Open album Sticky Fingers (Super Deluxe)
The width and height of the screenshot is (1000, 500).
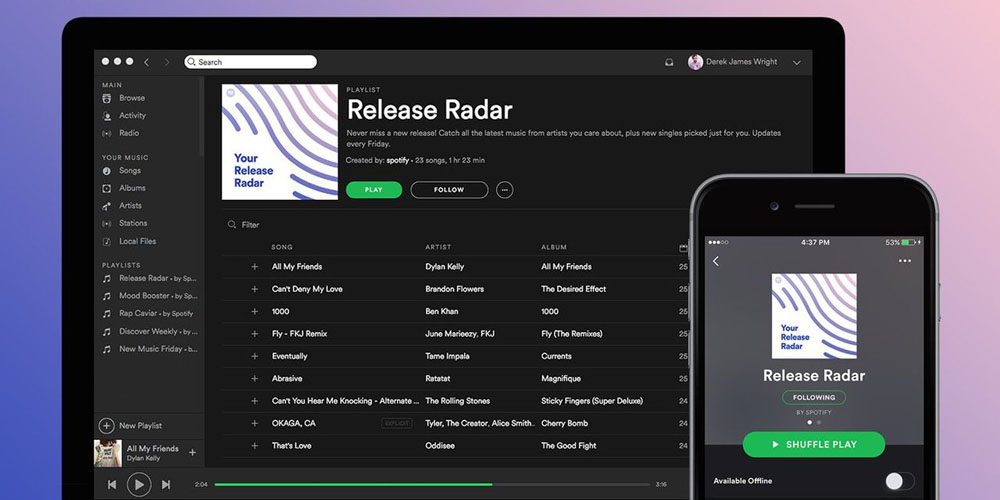(x=592, y=401)
